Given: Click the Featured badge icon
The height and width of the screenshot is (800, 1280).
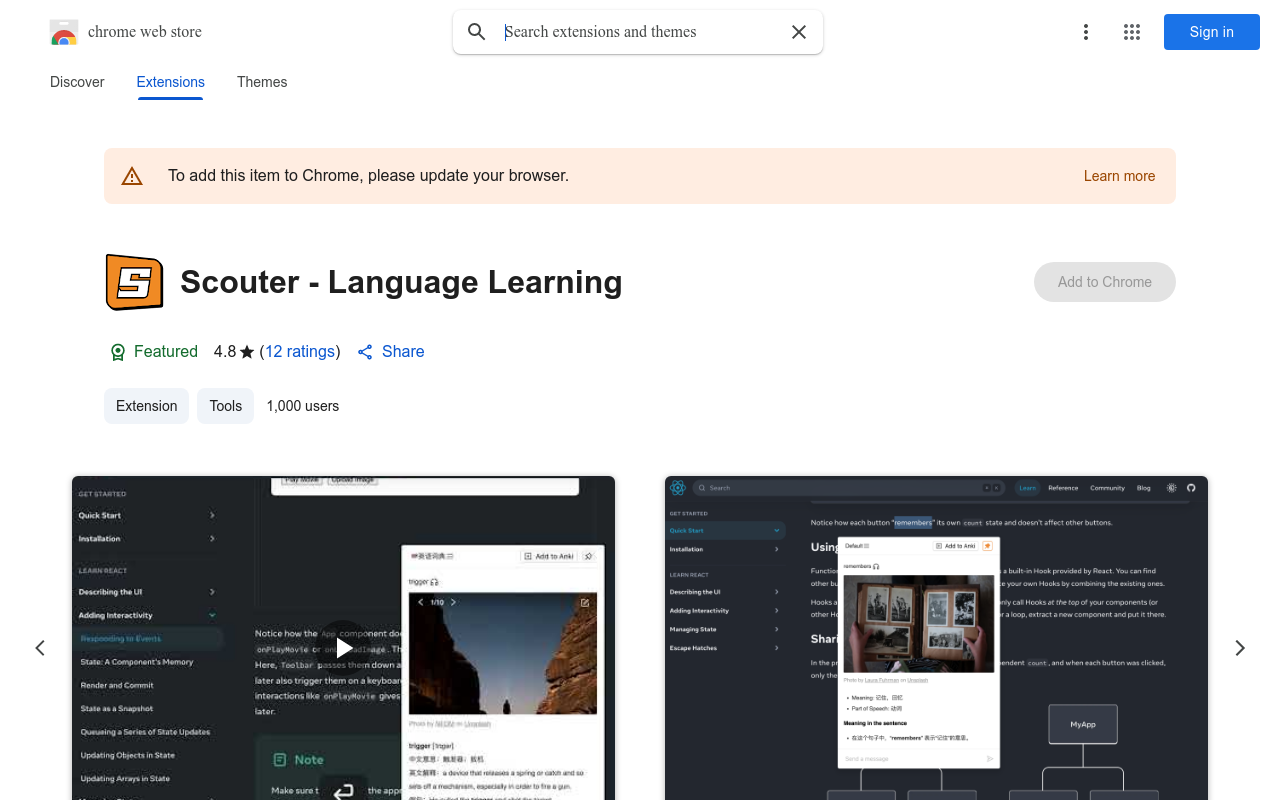Looking at the screenshot, I should point(118,352).
